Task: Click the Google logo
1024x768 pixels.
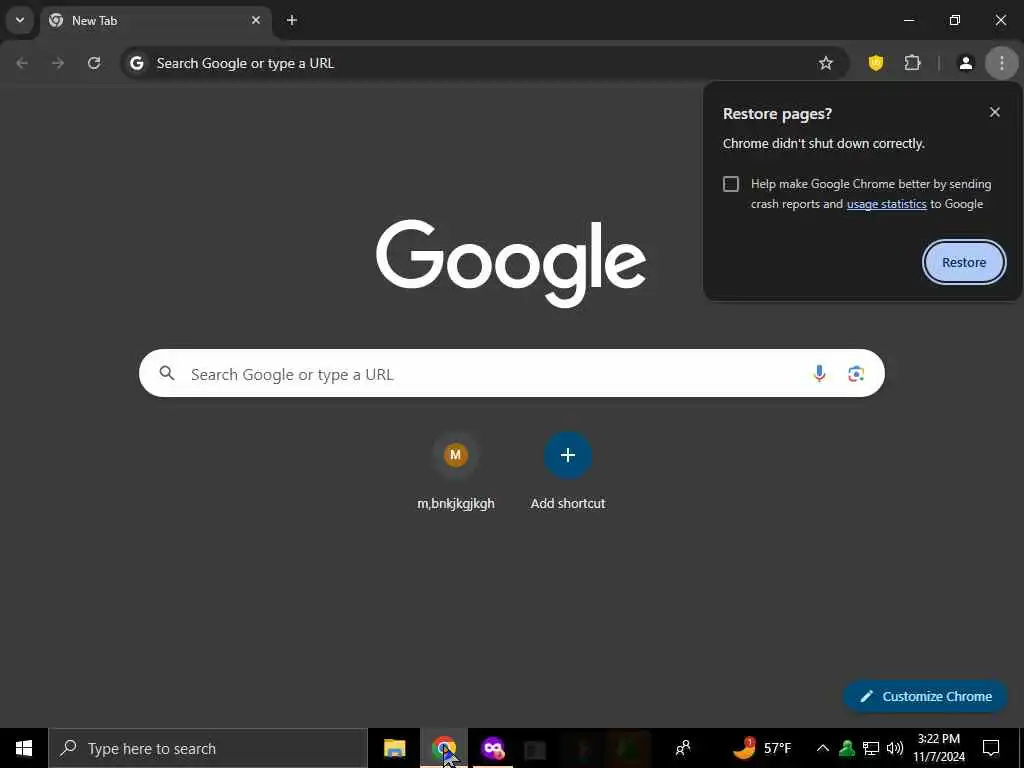Action: pos(511,263)
